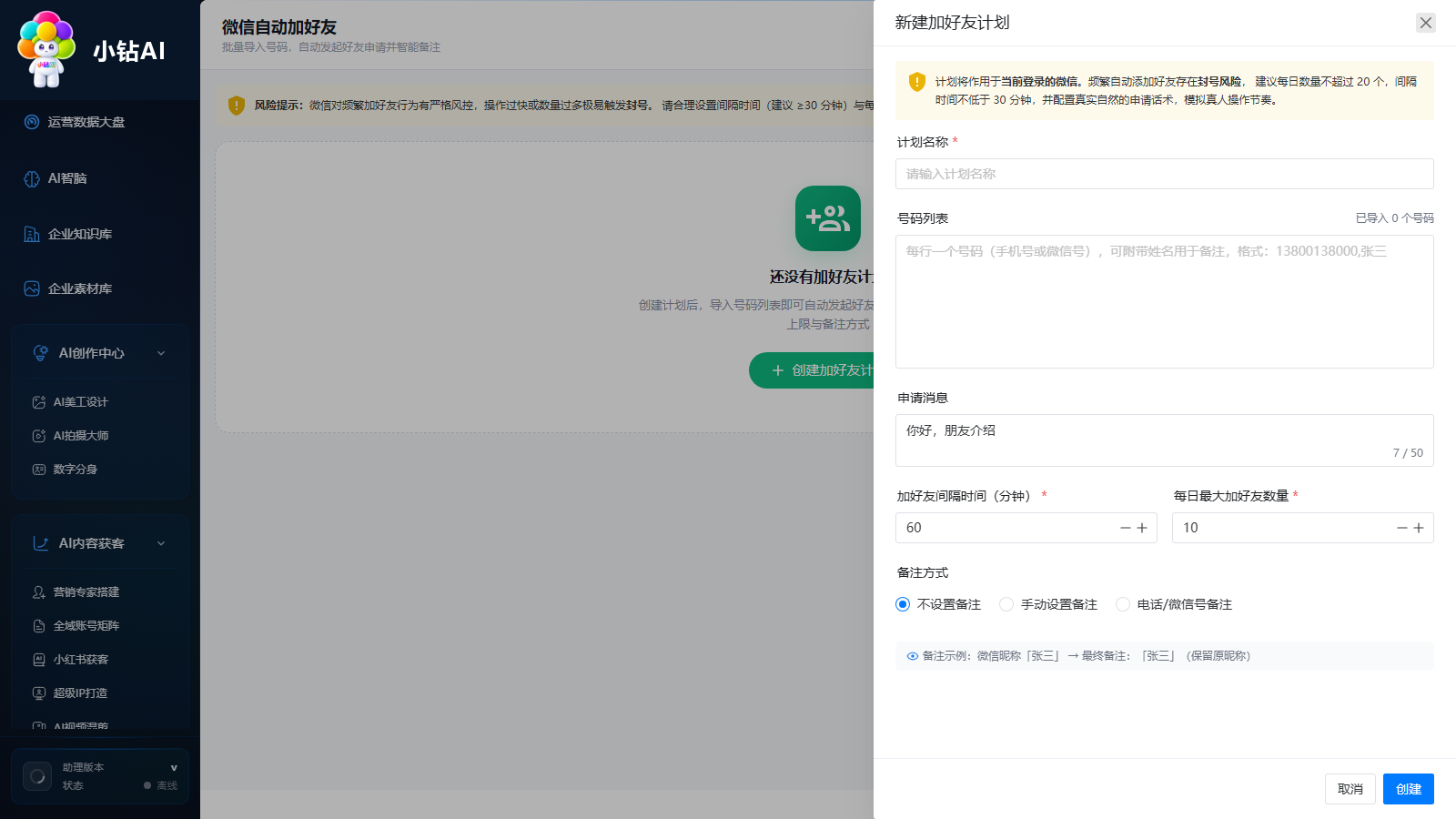Click the 每日最大加好友数量 value 10

(1190, 528)
